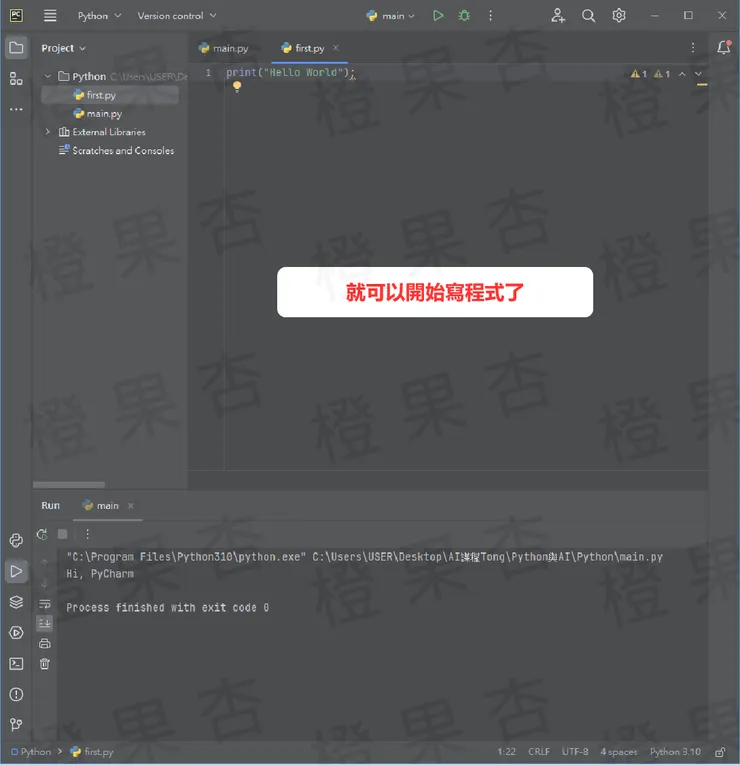
Task: Click the stop process square button
Action: (62, 534)
